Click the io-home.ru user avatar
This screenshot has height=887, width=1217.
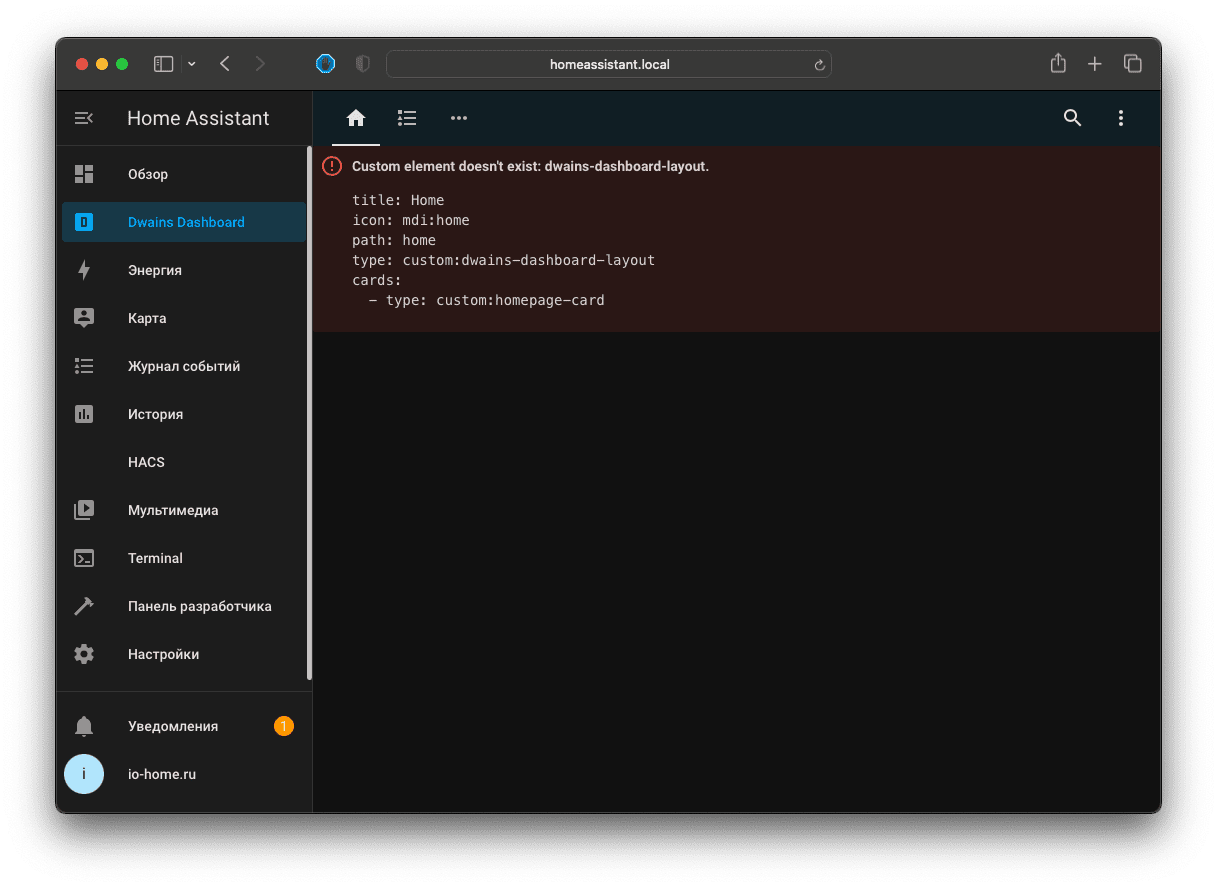(x=84, y=774)
